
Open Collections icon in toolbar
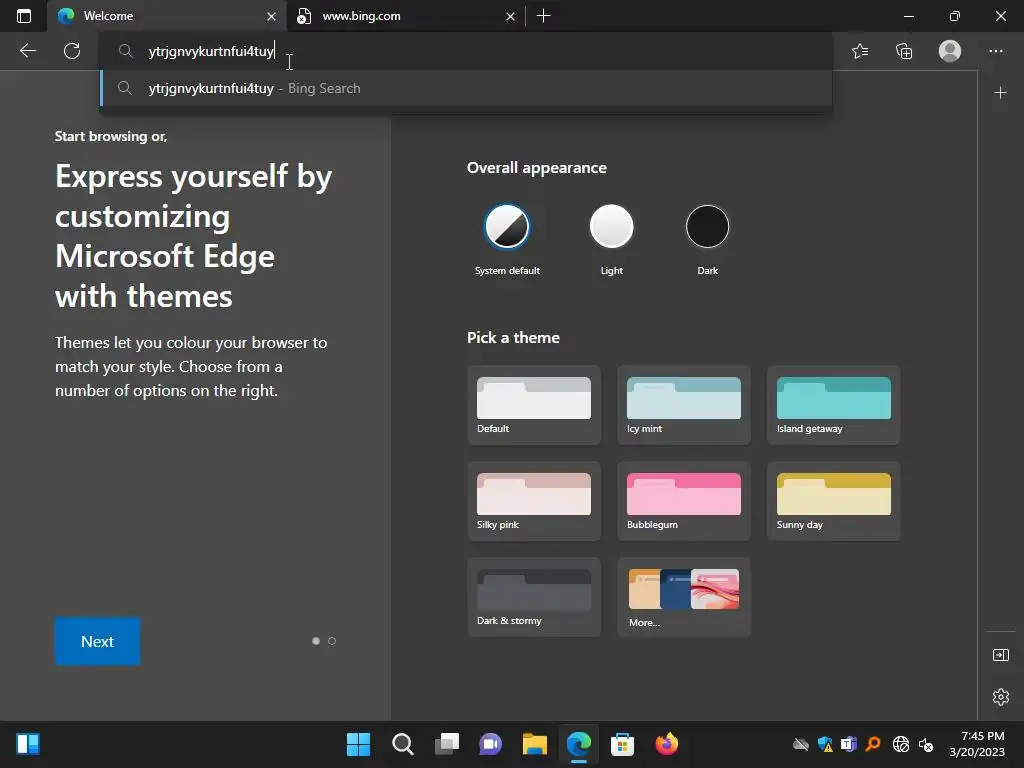(904, 51)
